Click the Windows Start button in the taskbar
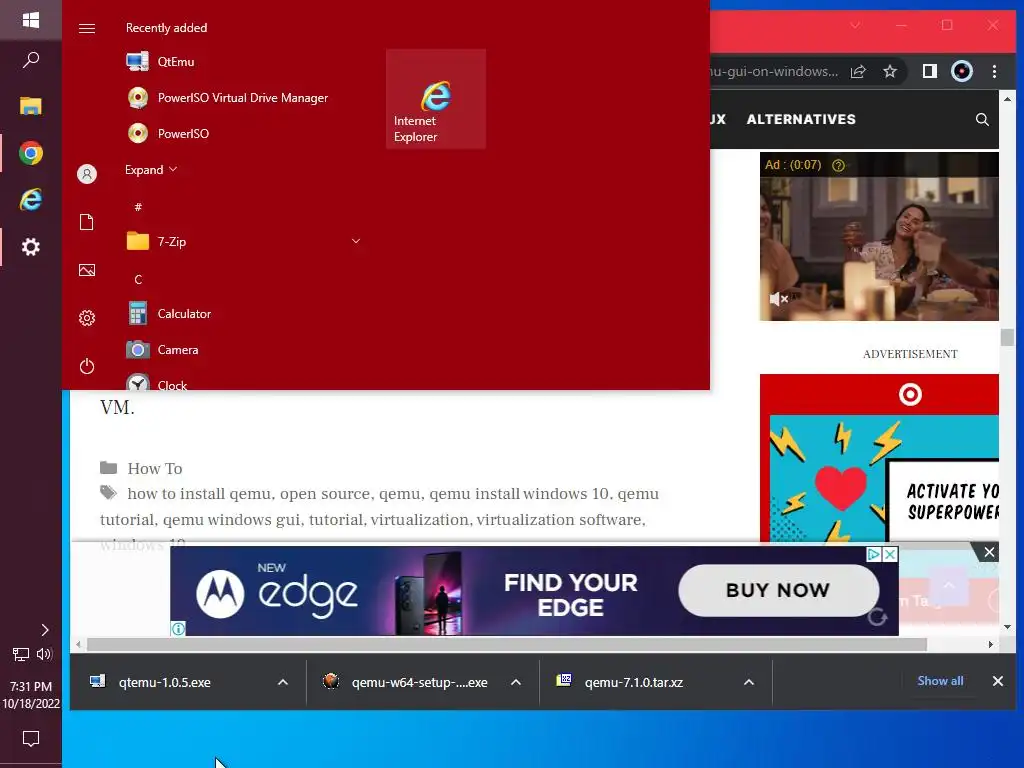The width and height of the screenshot is (1024, 768). pos(31,20)
